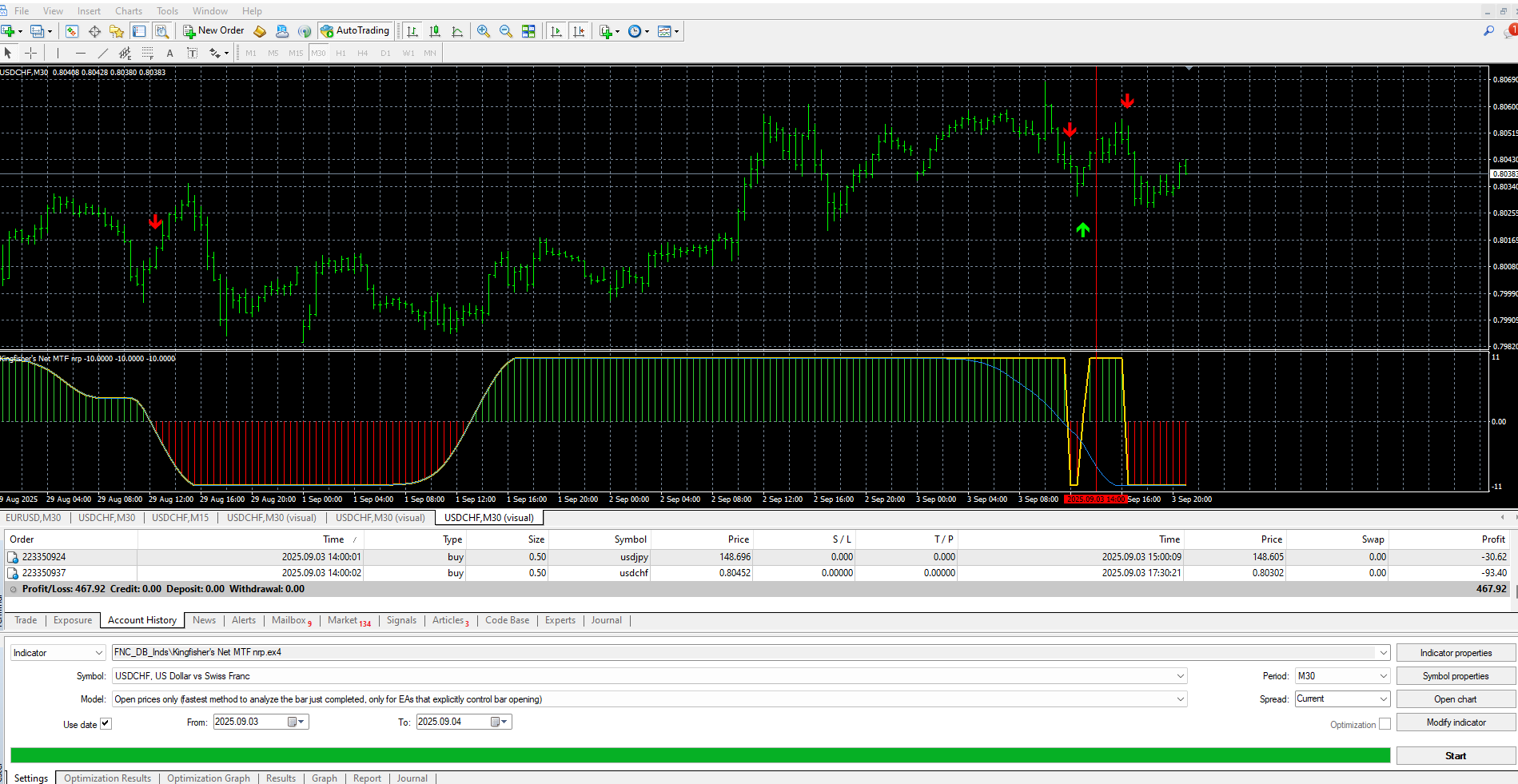Click the Modify indicator button
The image size is (1518, 784).
[1456, 722]
